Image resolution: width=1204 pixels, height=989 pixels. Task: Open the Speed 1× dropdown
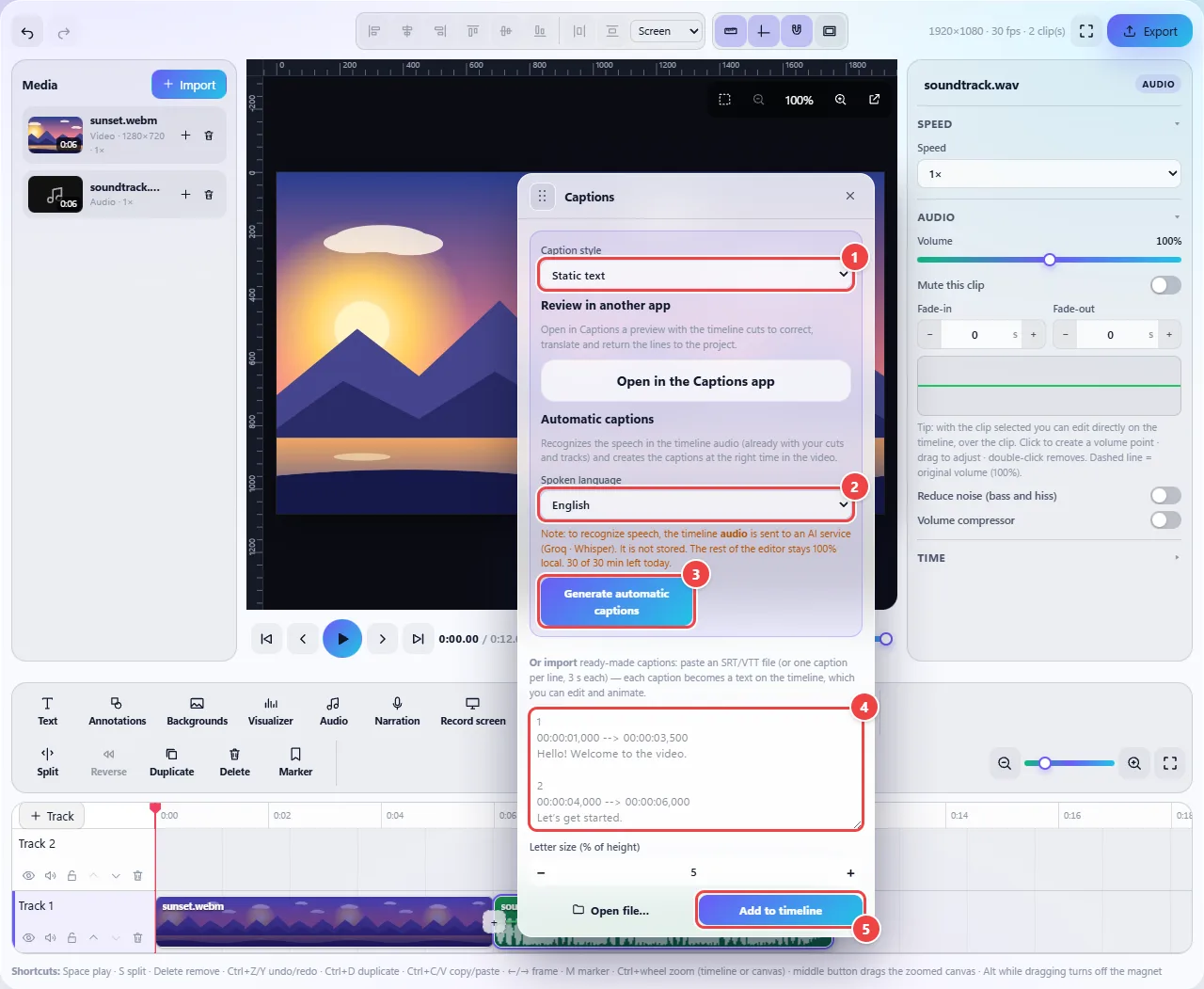coord(1049,173)
